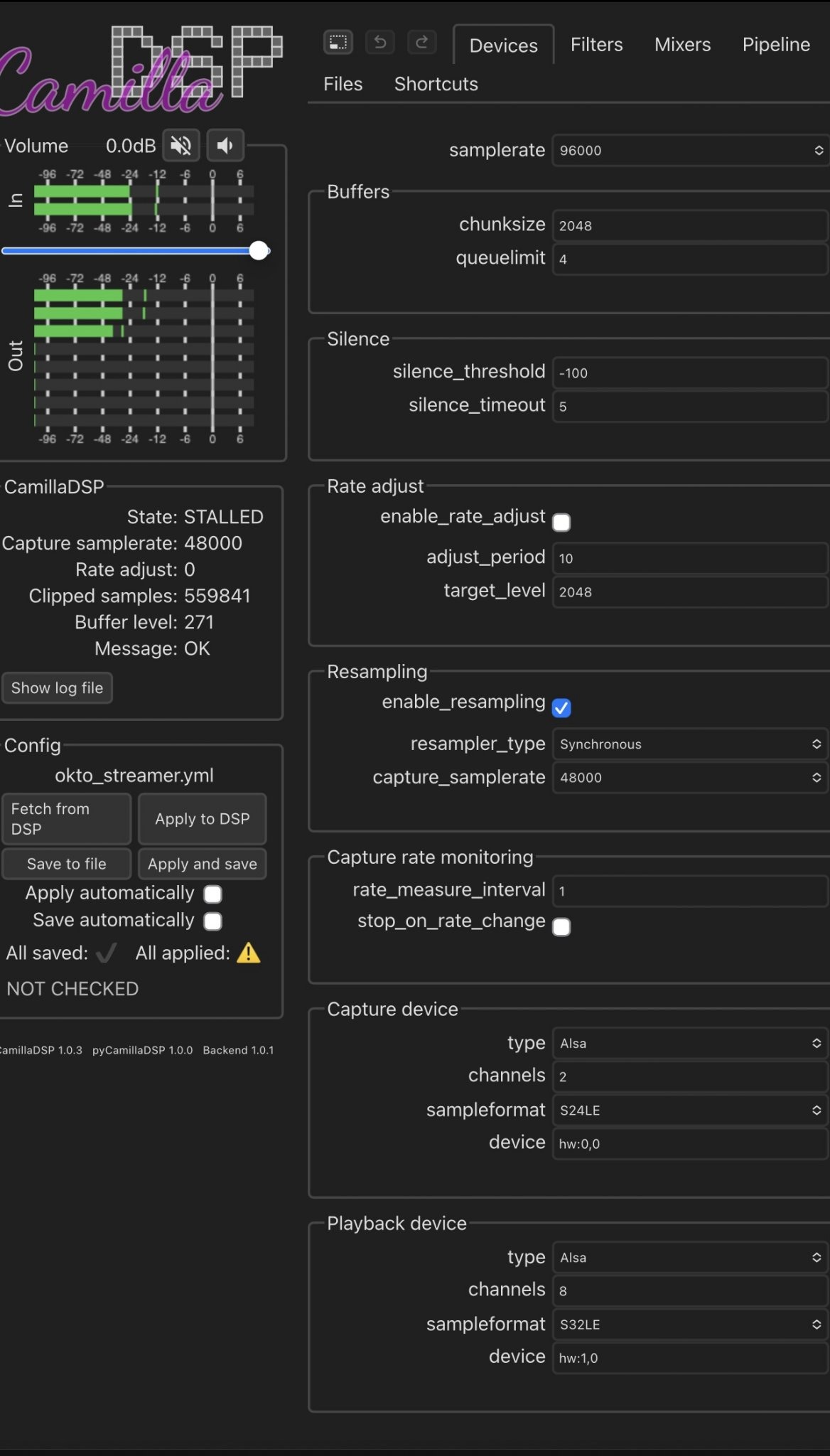
Task: Click Playback device hw:1,0 field
Action: (690, 1357)
